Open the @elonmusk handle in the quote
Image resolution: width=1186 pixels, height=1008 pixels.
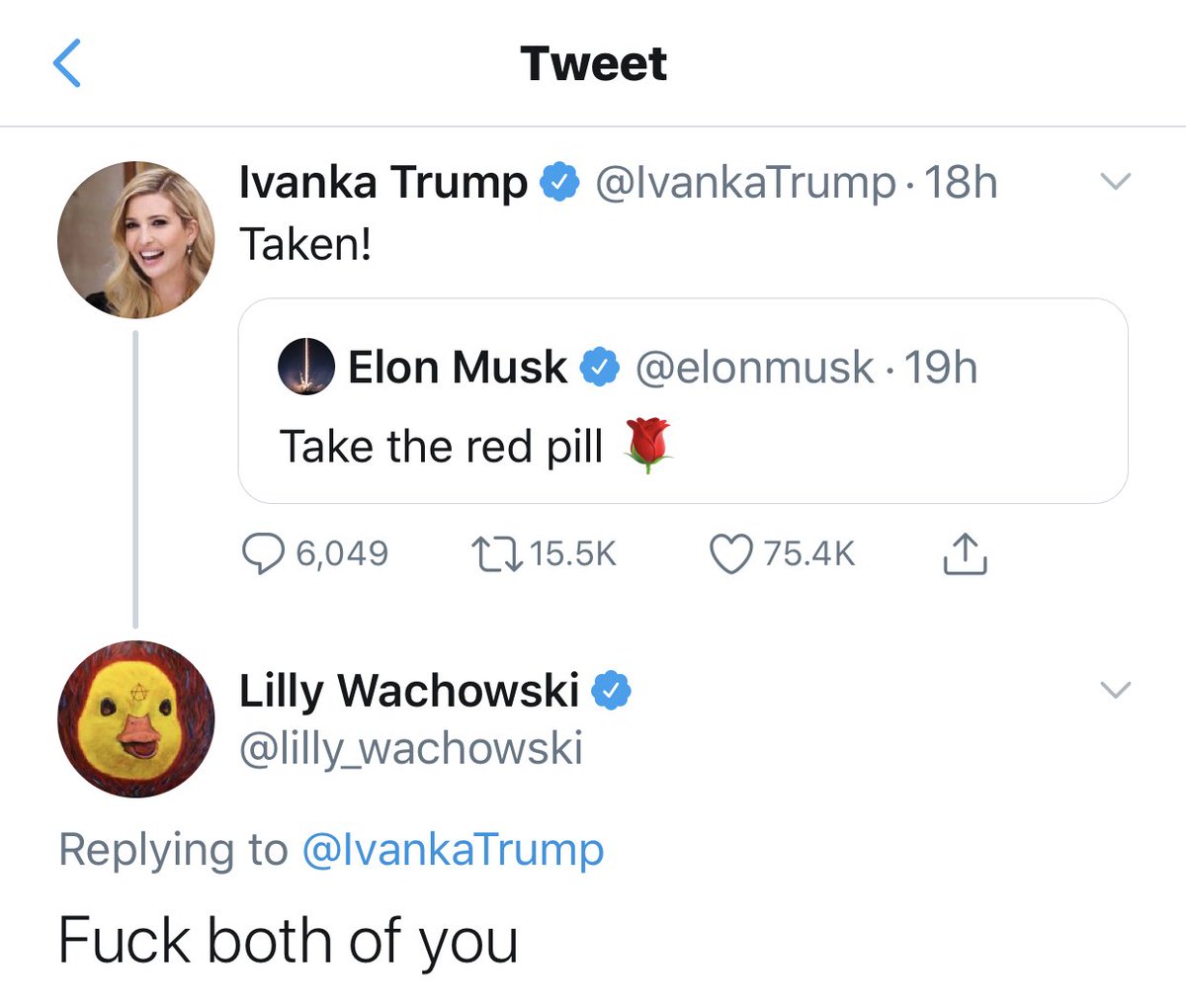pos(754,368)
